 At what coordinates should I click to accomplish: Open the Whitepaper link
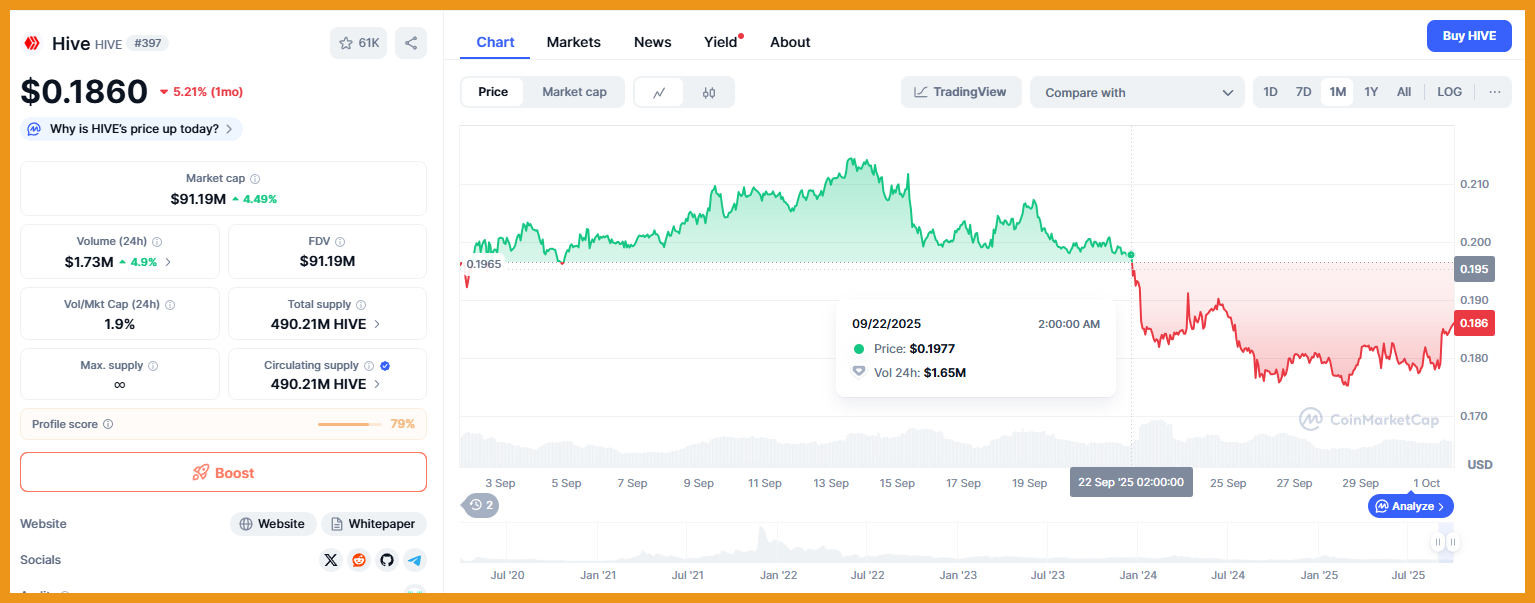pos(373,524)
